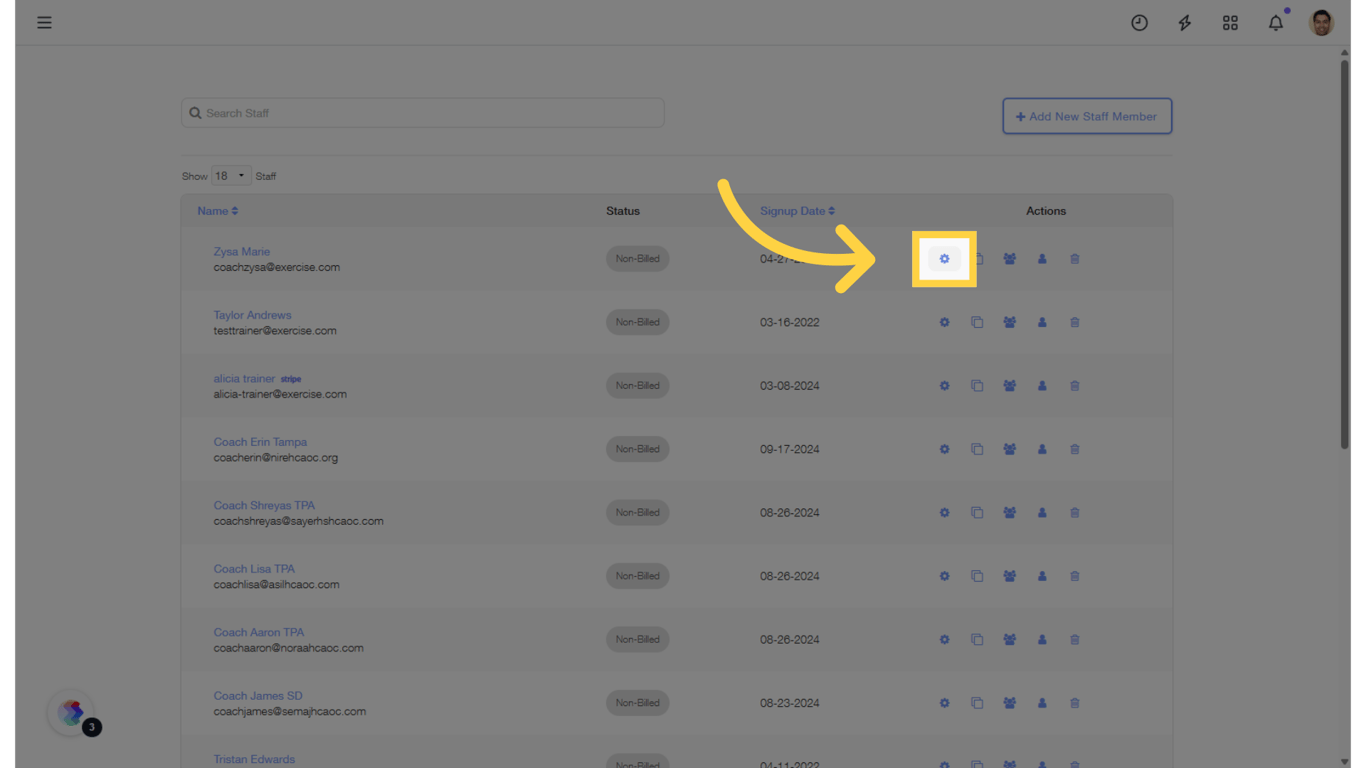The width and height of the screenshot is (1366, 768).
Task: Click the single person icon for Zysa Marie
Action: click(1042, 259)
